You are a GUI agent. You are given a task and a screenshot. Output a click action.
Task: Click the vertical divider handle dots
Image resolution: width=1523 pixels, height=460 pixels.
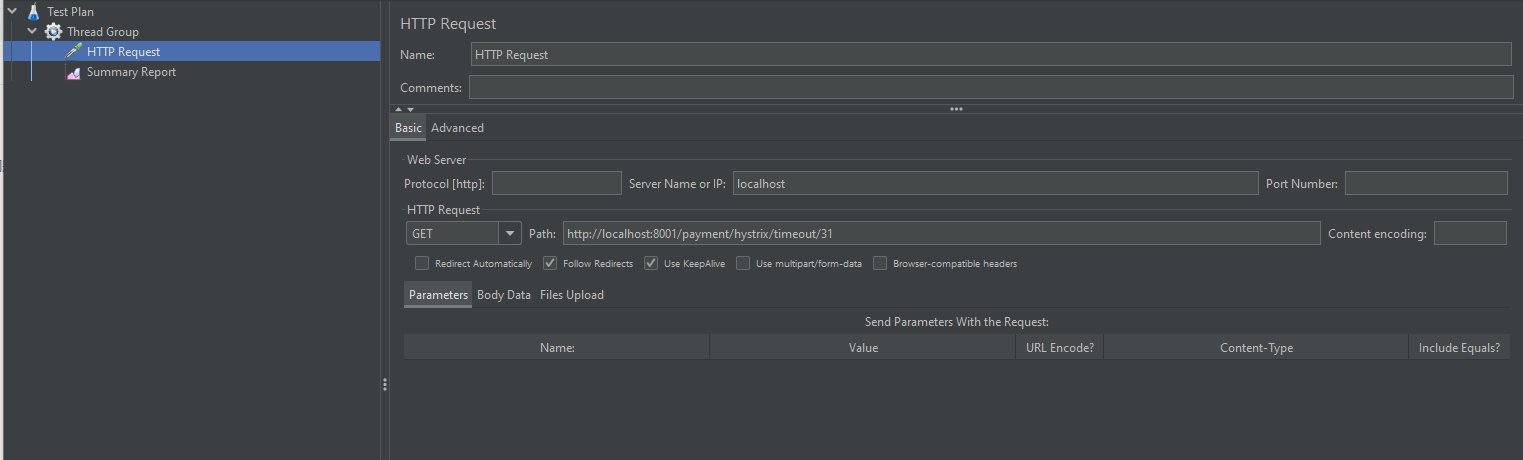click(x=385, y=384)
